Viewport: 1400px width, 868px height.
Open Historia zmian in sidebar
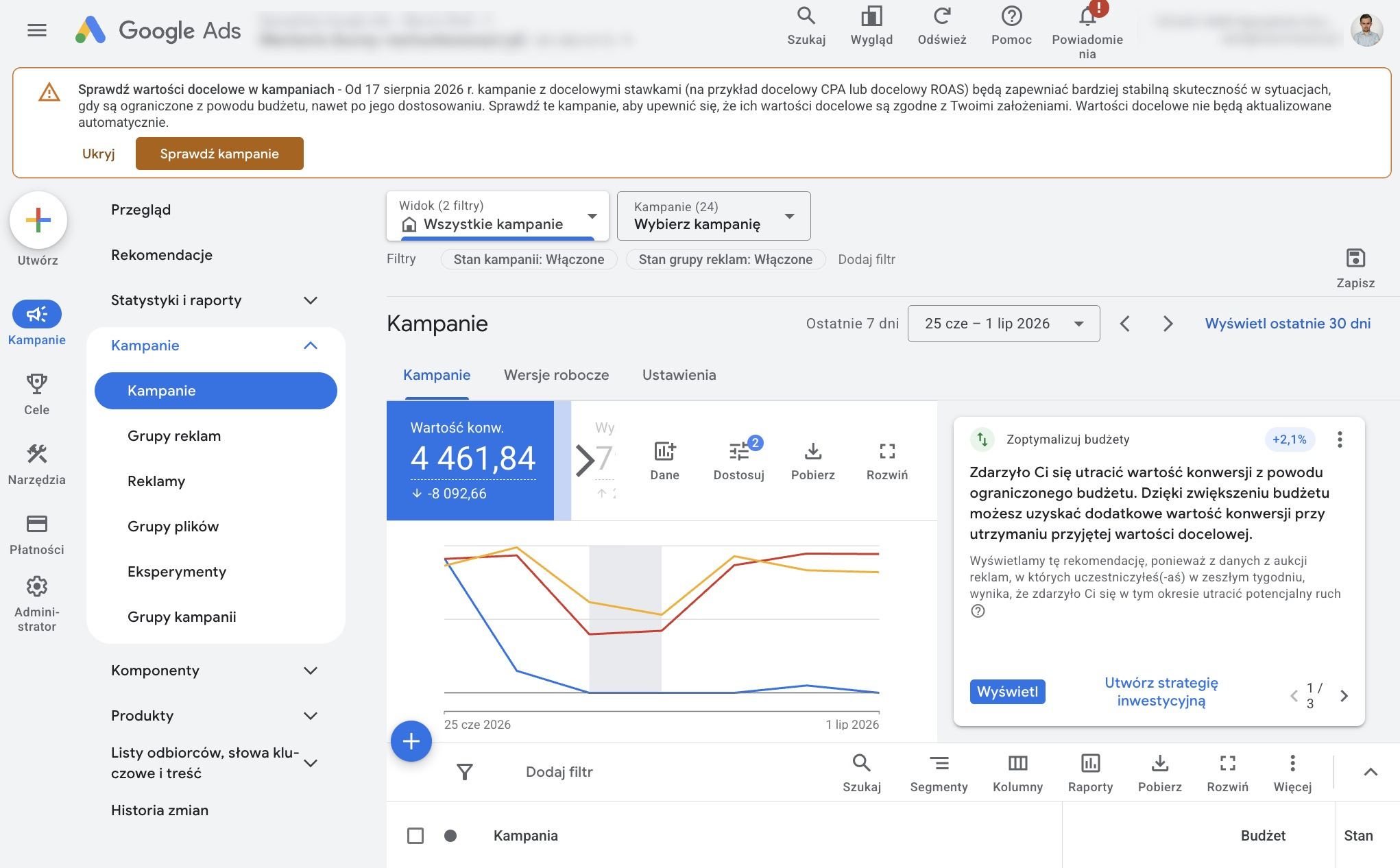(160, 810)
